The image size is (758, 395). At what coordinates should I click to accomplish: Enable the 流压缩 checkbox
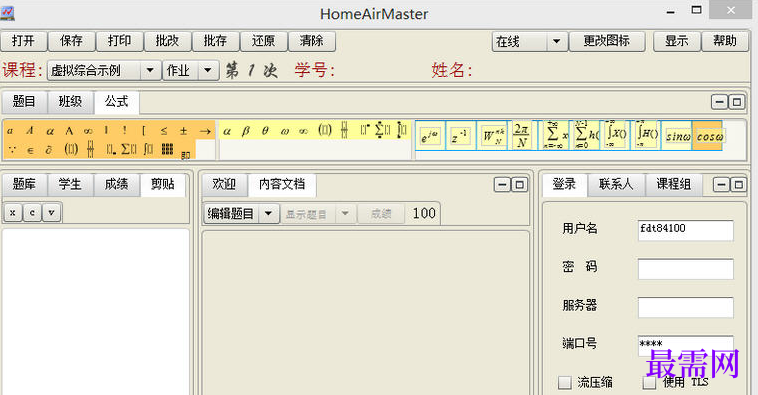[x=565, y=382]
